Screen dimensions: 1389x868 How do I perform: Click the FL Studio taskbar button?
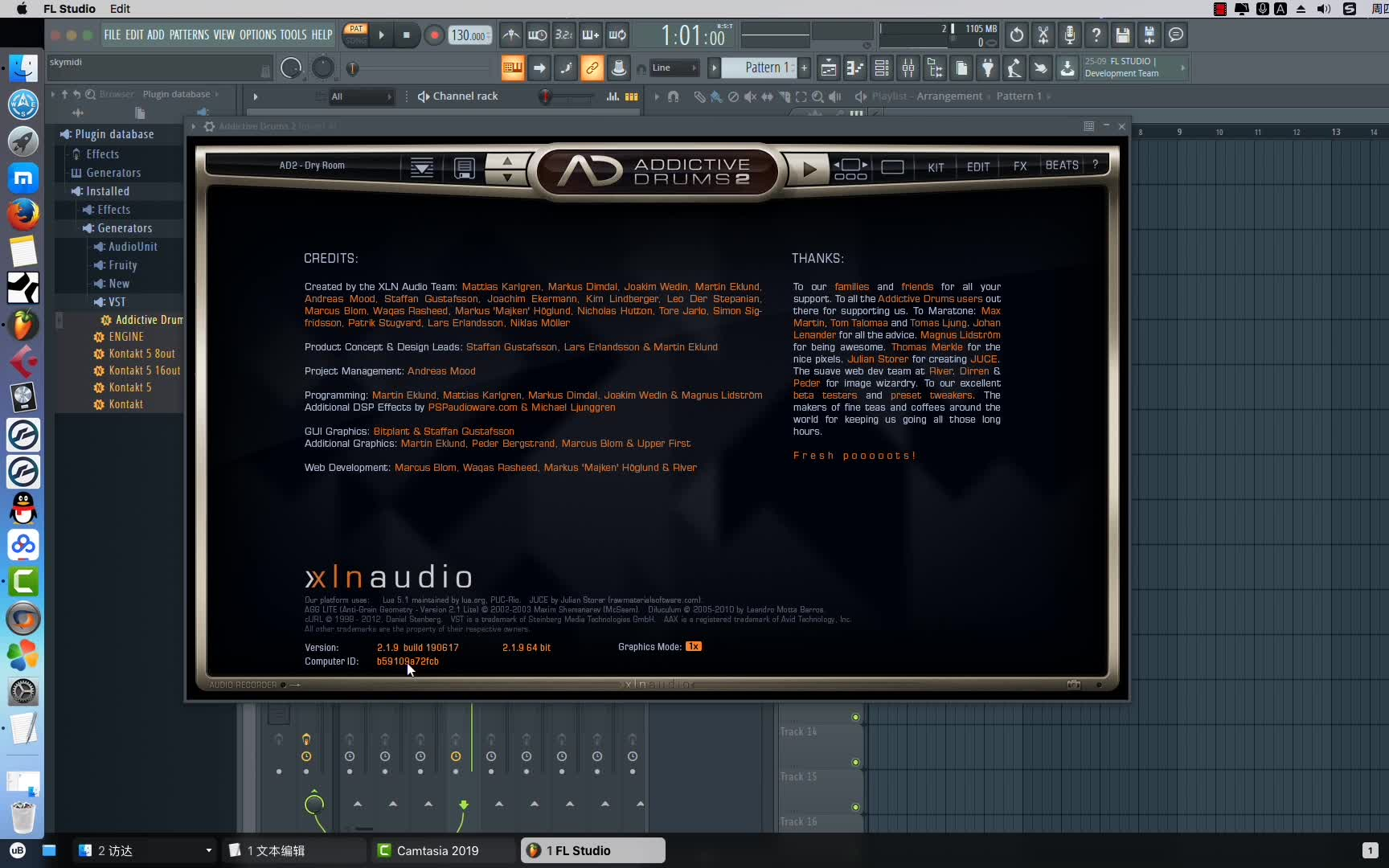(x=593, y=850)
